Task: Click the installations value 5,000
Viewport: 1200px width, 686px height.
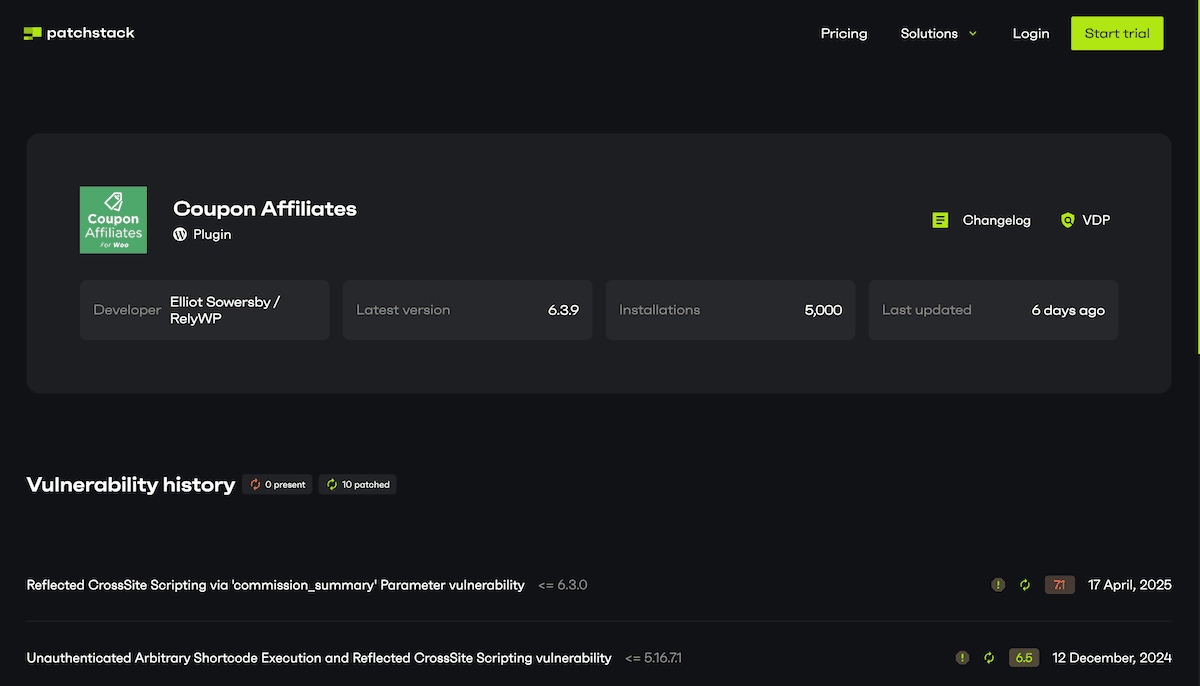Action: tap(823, 310)
